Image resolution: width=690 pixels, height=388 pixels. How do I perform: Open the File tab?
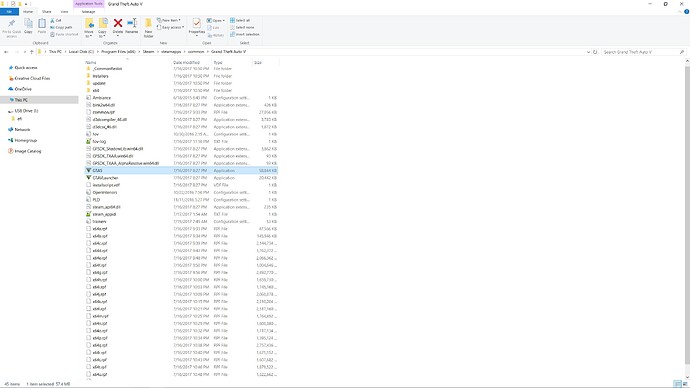pyautogui.click(x=9, y=11)
